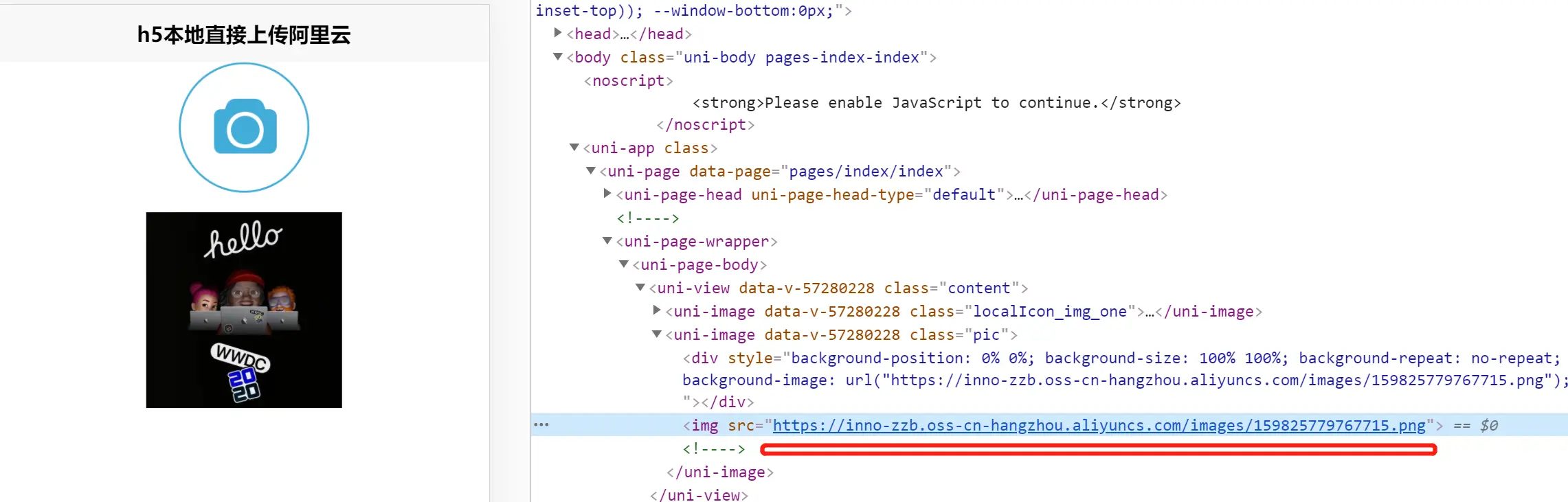1568x502 pixels.
Task: Collapse the uni-view content element
Action: coord(640,287)
